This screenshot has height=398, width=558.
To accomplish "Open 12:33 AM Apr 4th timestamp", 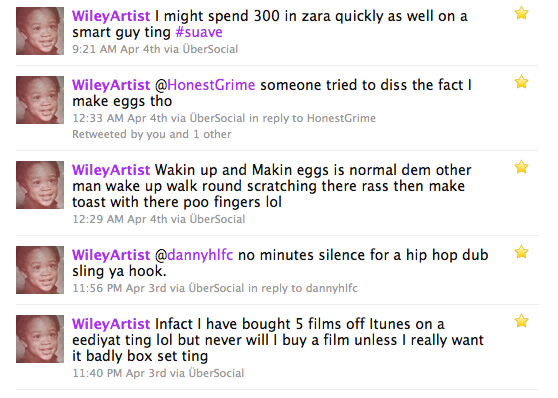I will click(120, 118).
